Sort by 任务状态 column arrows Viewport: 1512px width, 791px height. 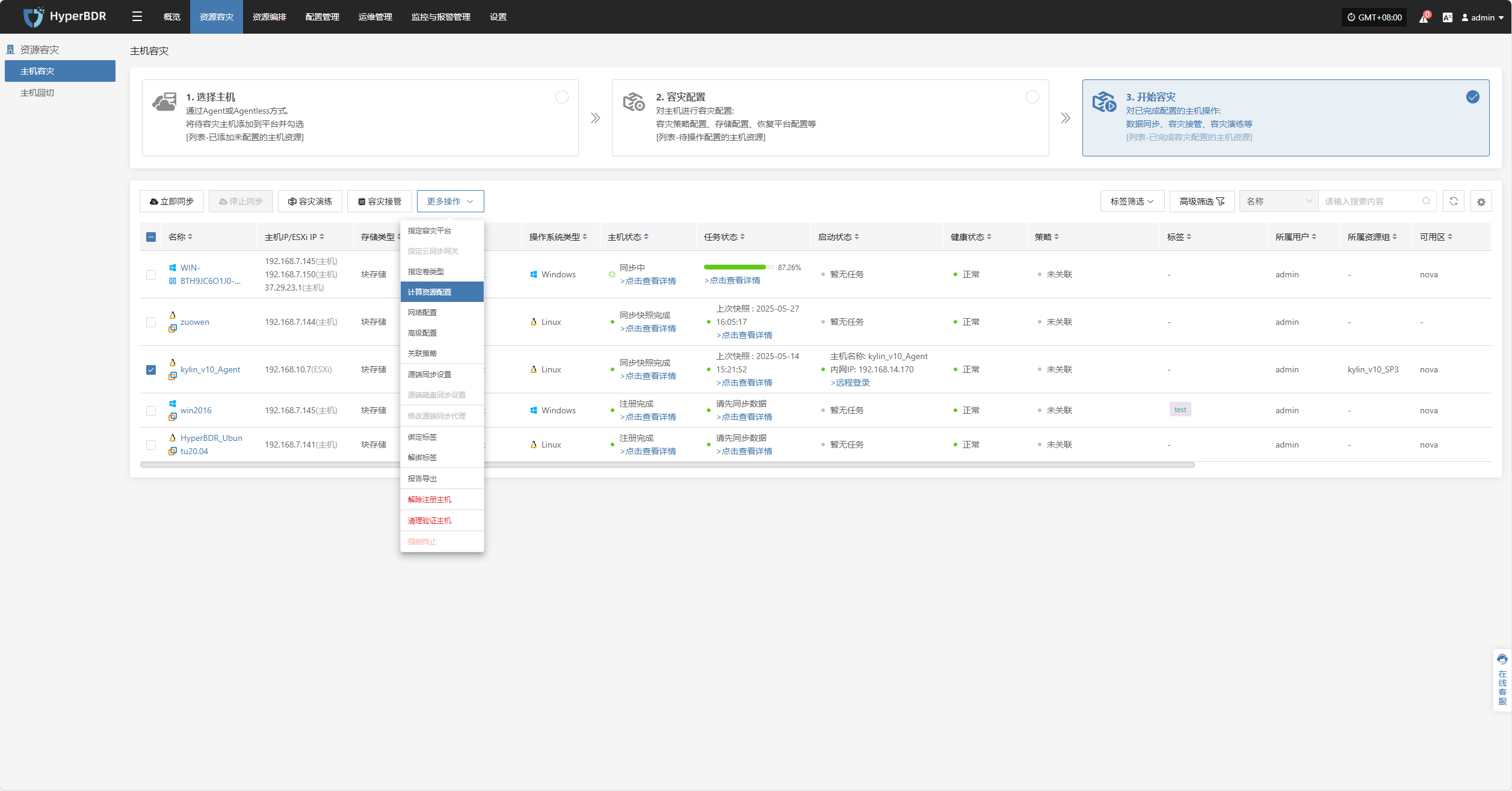point(742,237)
